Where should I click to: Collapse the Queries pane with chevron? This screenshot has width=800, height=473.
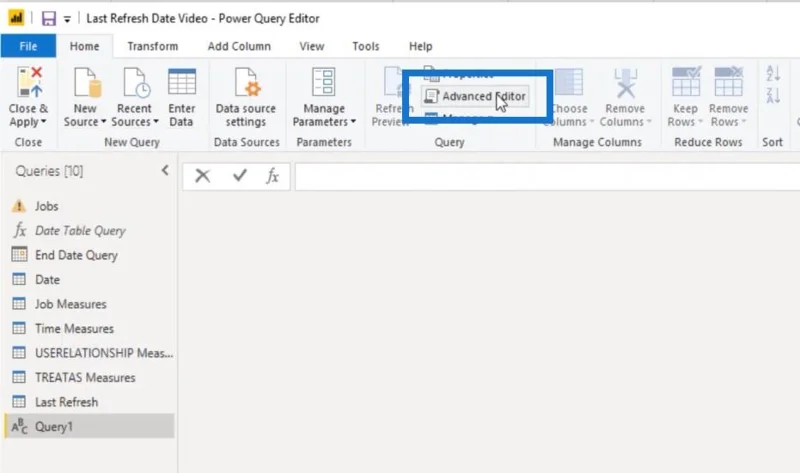(165, 170)
